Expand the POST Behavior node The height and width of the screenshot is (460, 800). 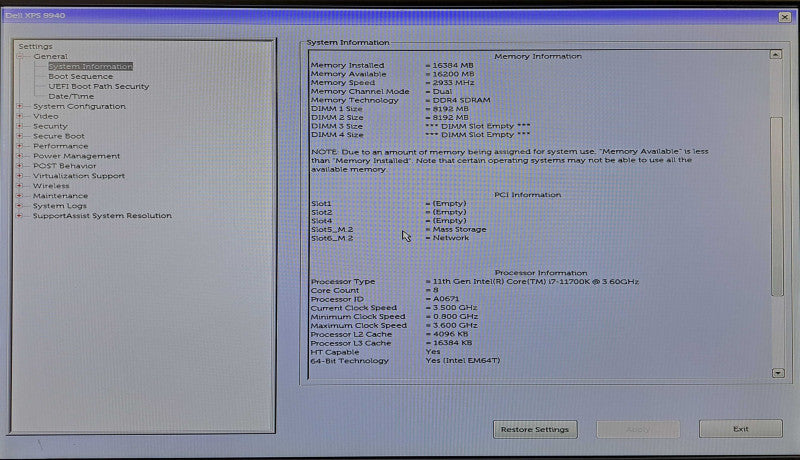coord(20,166)
